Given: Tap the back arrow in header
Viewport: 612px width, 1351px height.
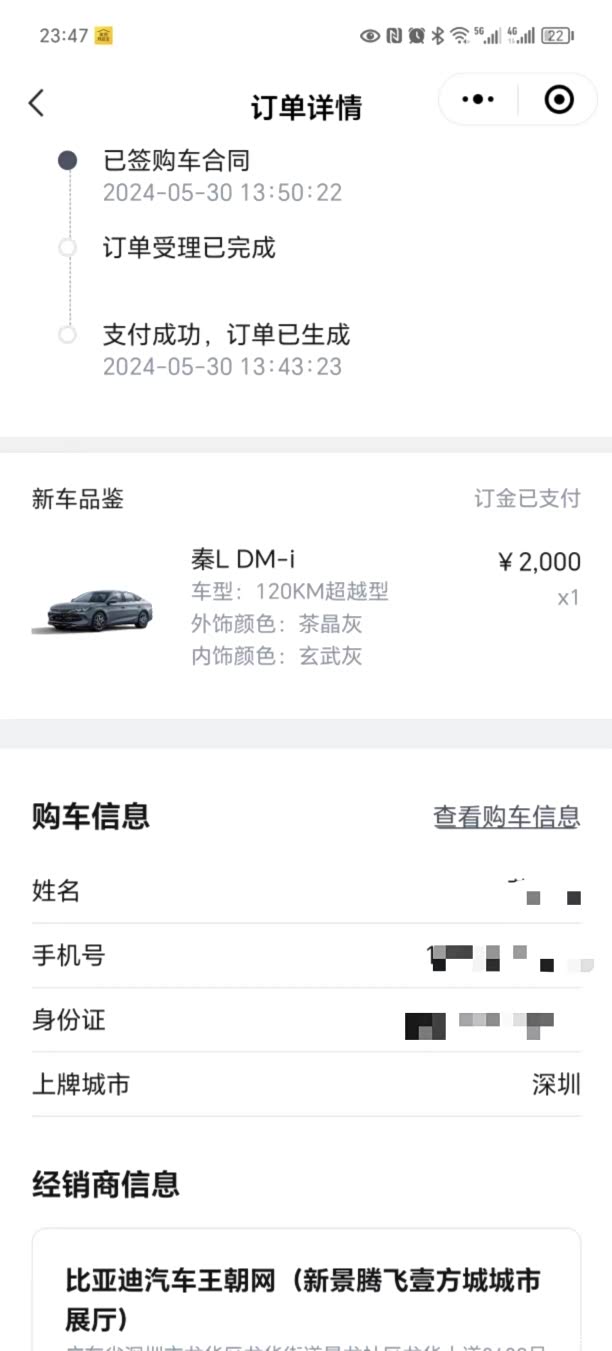Looking at the screenshot, I should pyautogui.click(x=37, y=102).
